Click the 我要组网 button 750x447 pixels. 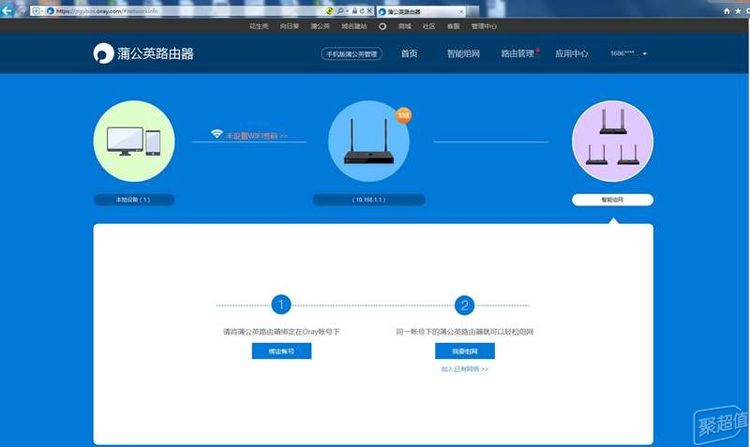click(x=464, y=351)
